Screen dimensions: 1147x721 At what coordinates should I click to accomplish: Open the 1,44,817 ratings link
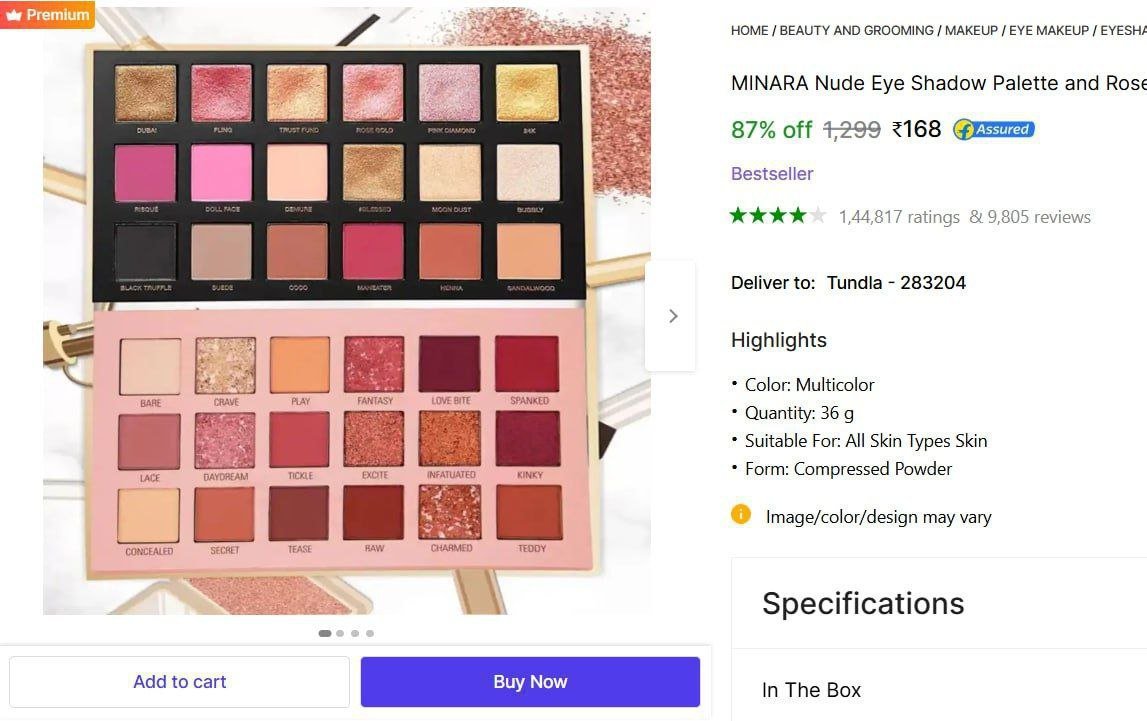(x=899, y=216)
